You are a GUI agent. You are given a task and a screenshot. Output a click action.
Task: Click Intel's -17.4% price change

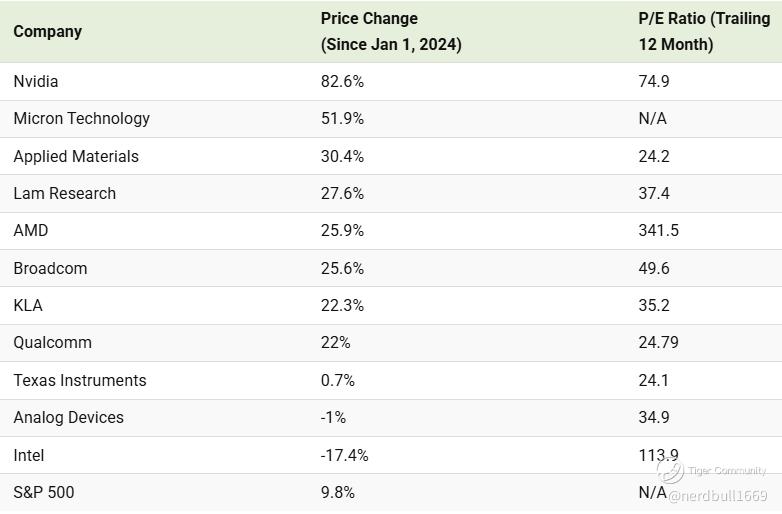point(344,455)
